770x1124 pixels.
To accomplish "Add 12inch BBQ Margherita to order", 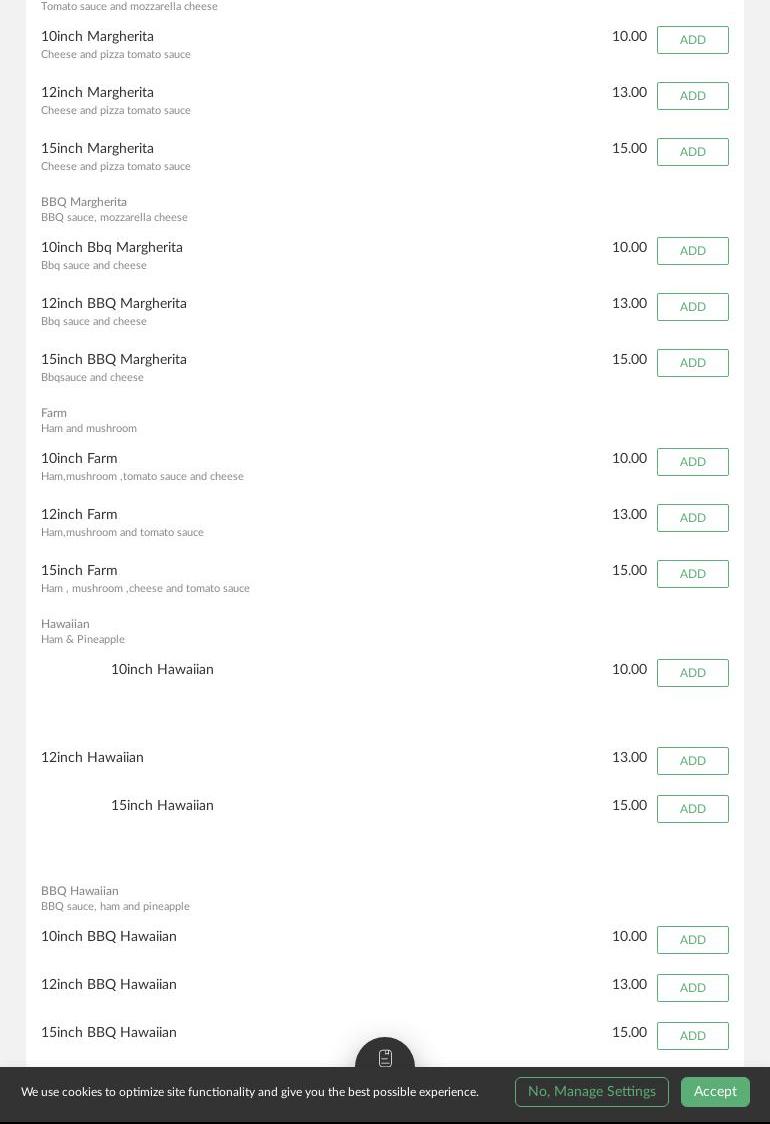I will (x=693, y=307).
